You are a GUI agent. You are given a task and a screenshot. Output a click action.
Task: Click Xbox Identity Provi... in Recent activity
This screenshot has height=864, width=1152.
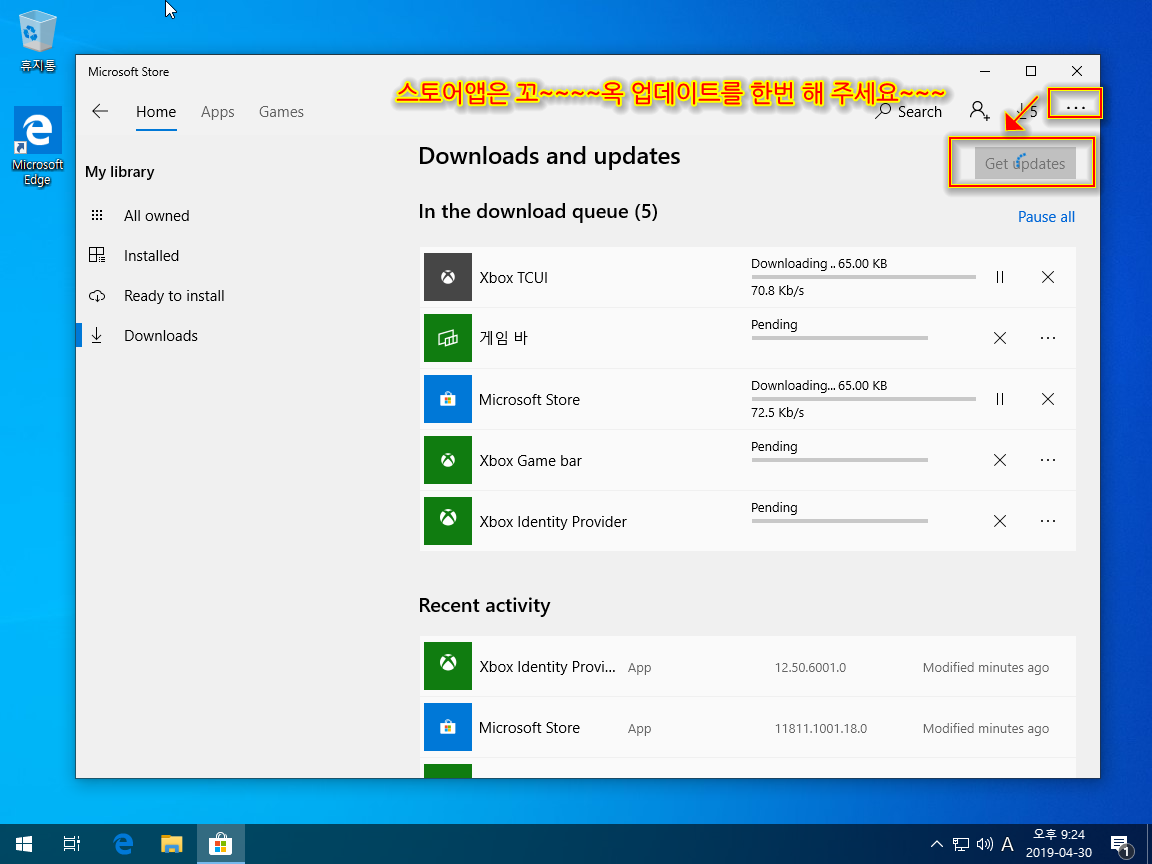[547, 666]
